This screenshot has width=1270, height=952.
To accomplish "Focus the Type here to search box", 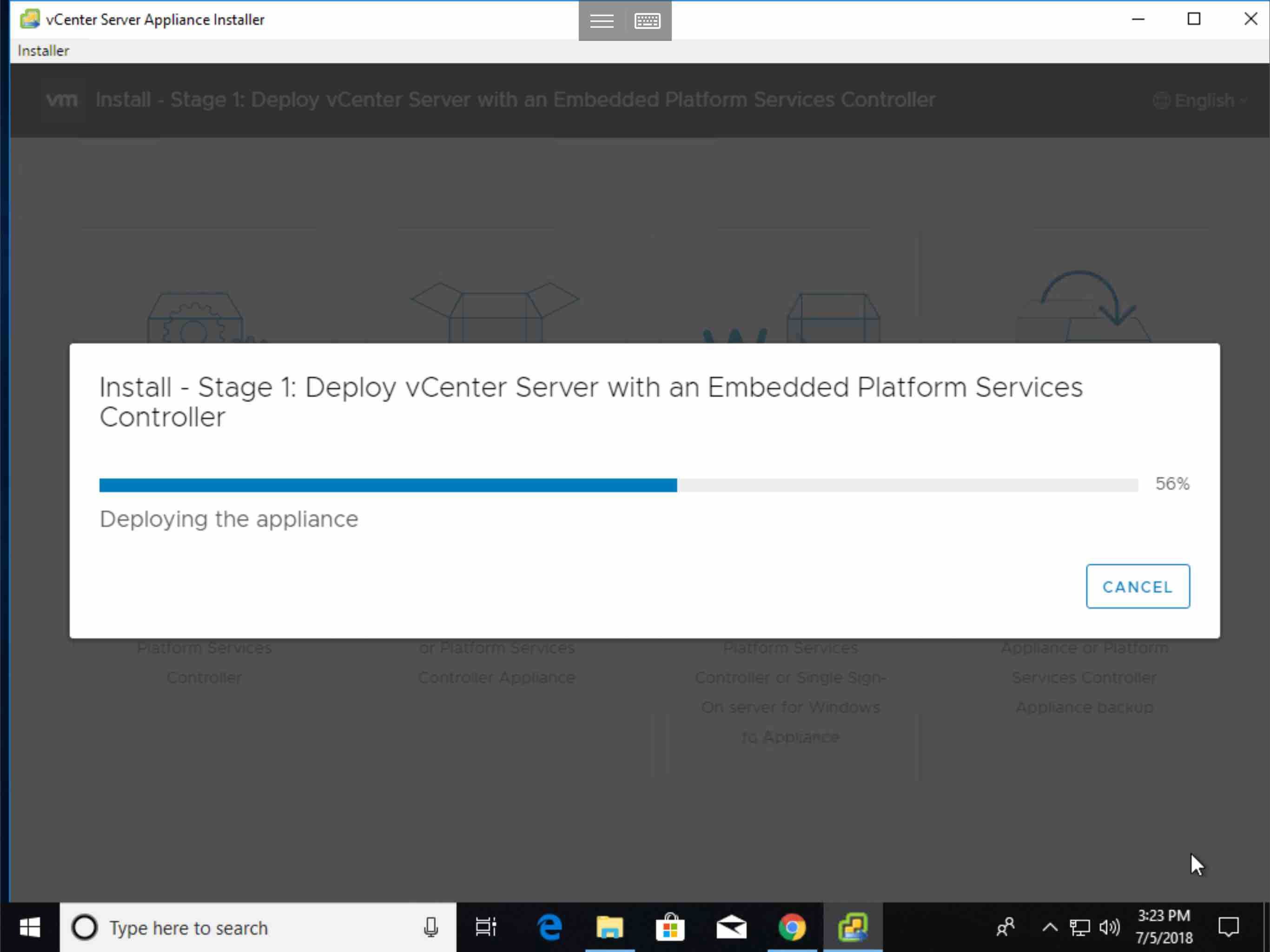I will click(x=258, y=927).
